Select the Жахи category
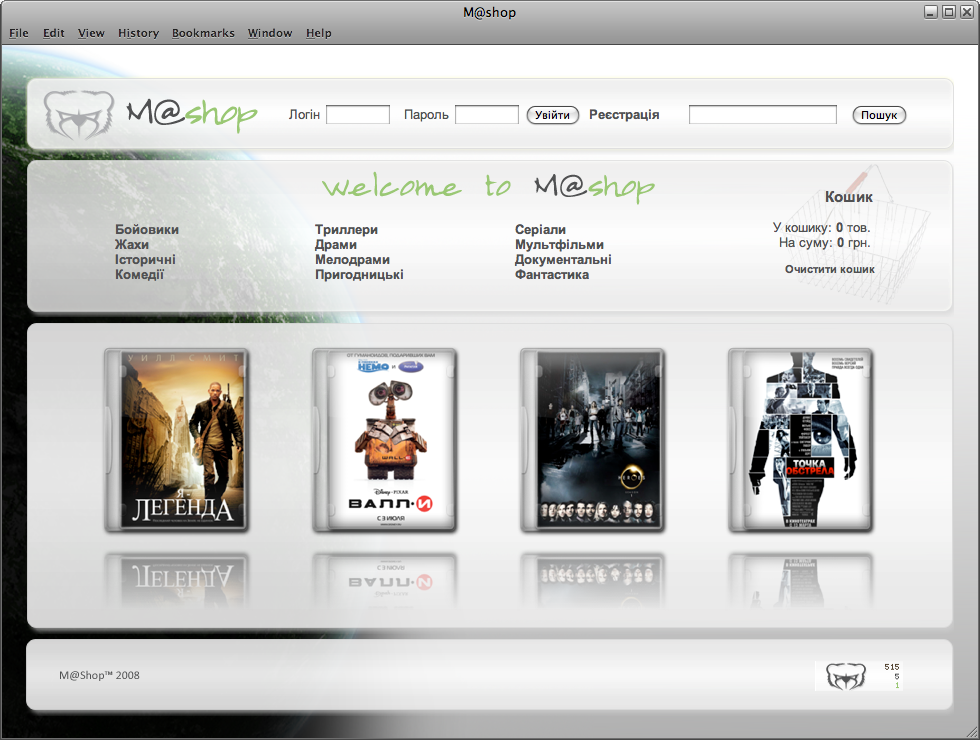Image resolution: width=980 pixels, height=740 pixels. 132,244
